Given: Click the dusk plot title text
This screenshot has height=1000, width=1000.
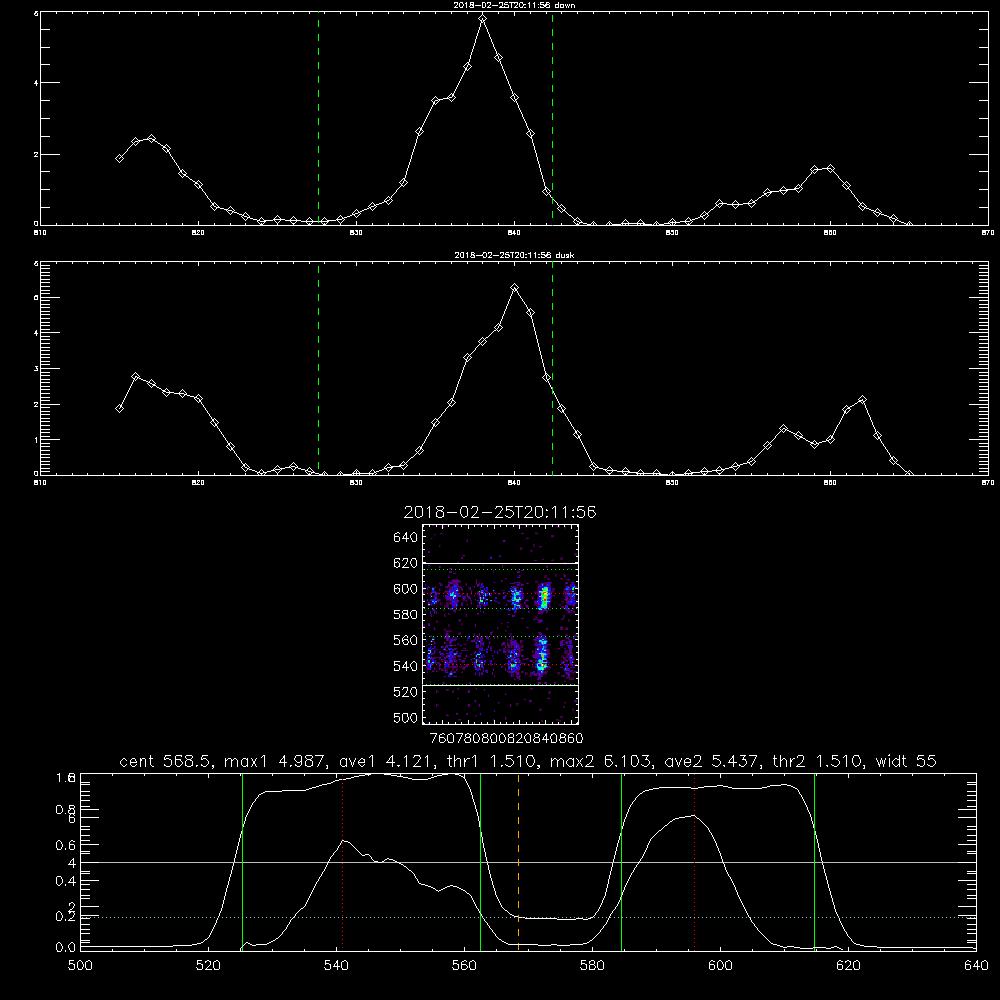Looking at the screenshot, I should coord(515,255).
